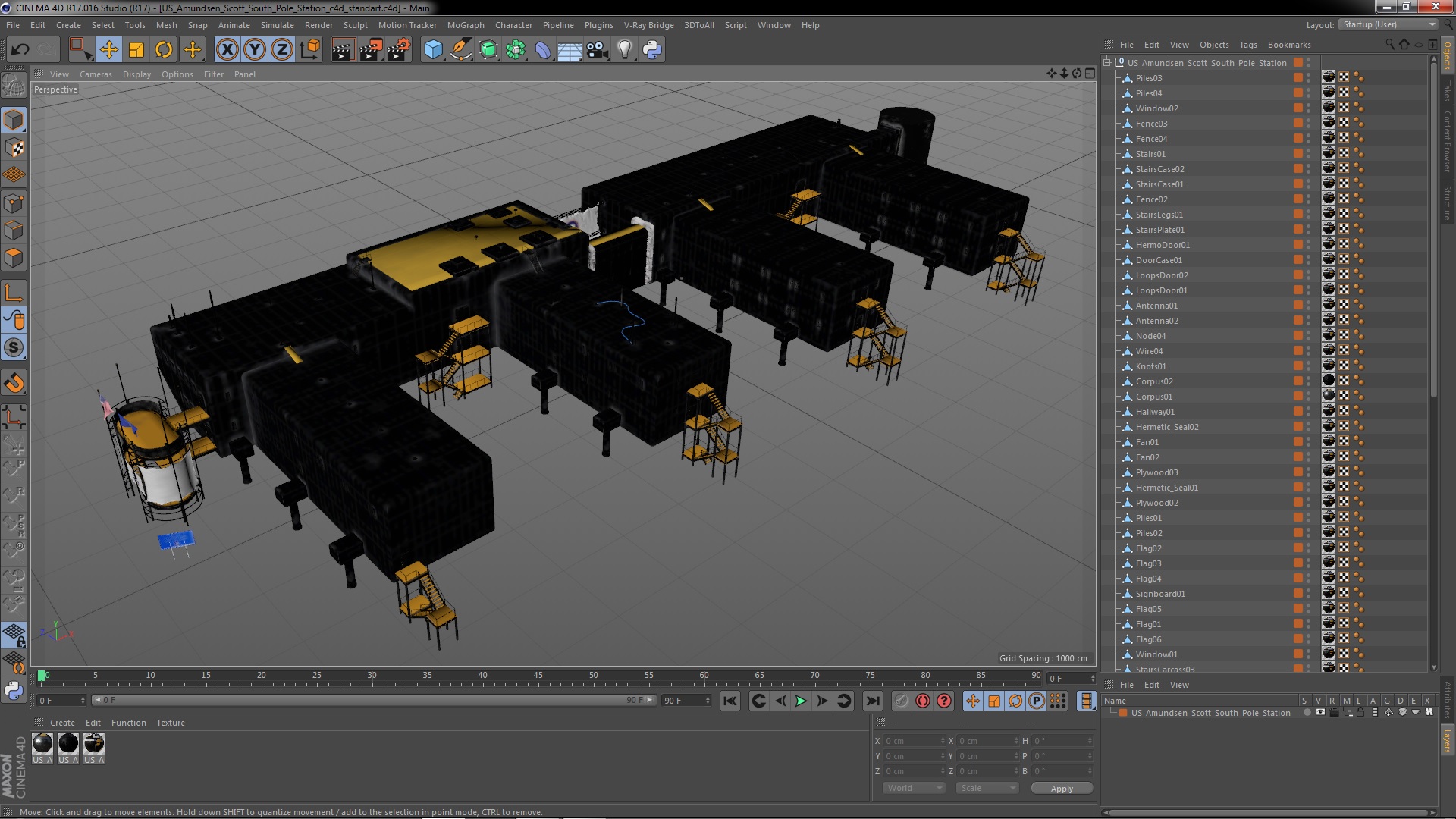Open the MoGraph menu
The width and height of the screenshot is (1456, 819).
point(466,25)
